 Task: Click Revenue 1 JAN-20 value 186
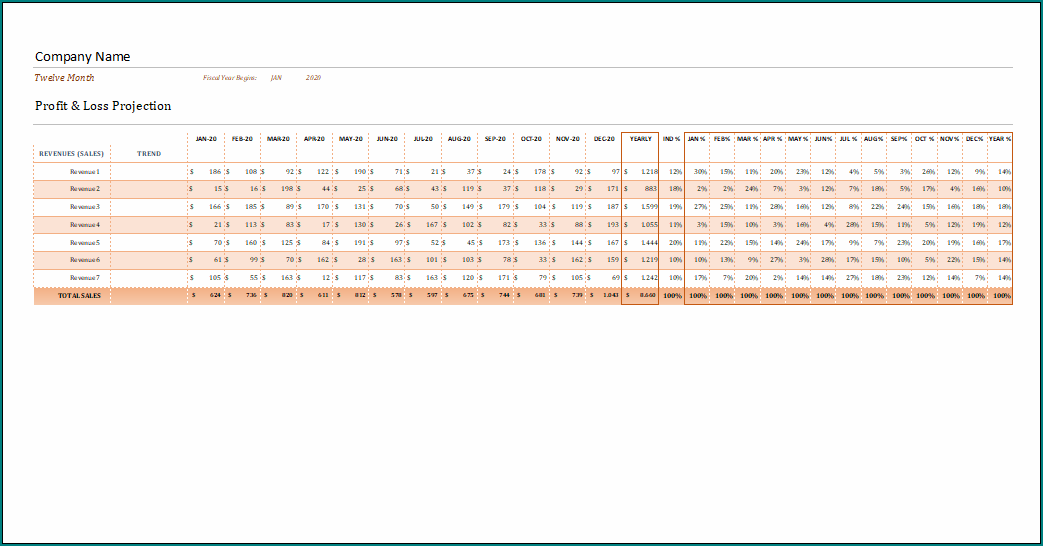(215, 172)
